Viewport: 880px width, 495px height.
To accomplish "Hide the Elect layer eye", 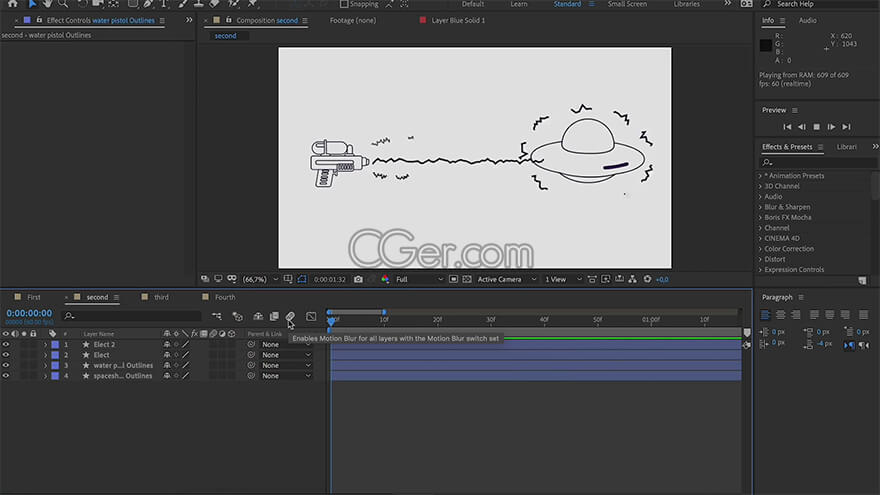I will (6, 355).
